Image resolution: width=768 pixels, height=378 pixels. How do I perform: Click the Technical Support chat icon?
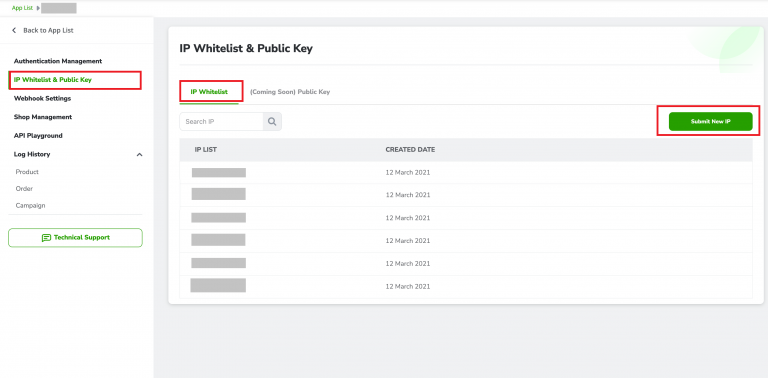click(47, 238)
